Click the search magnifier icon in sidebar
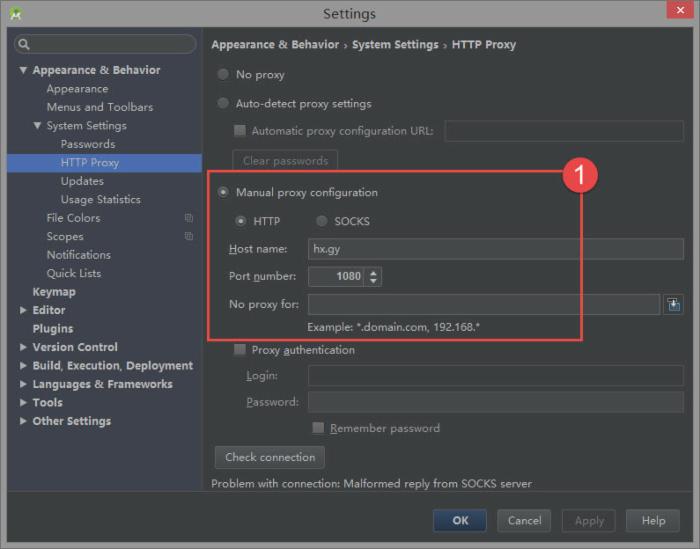The height and width of the screenshot is (549, 700). (x=24, y=44)
